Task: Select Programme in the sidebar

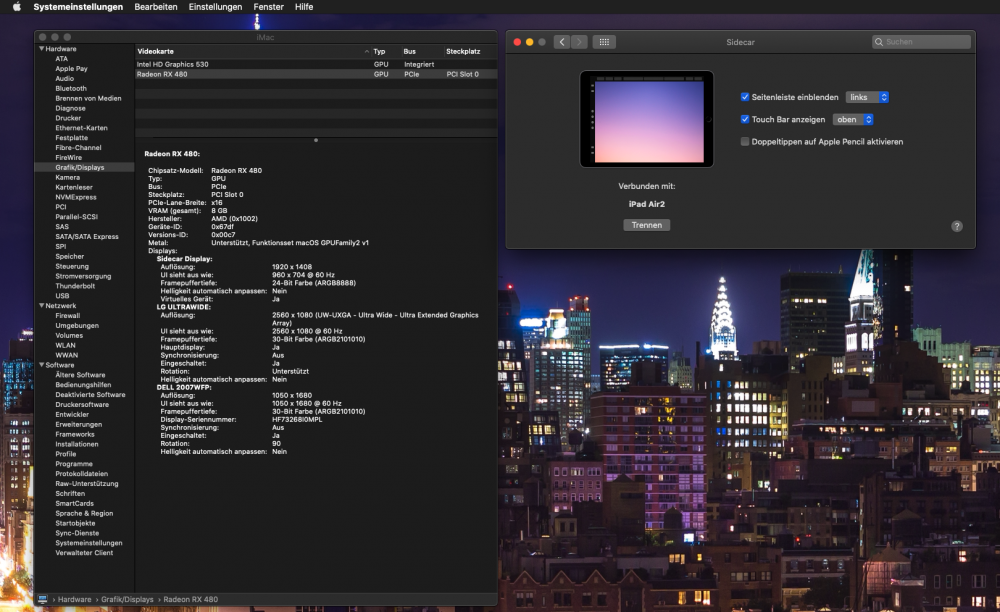Action: 74,464
